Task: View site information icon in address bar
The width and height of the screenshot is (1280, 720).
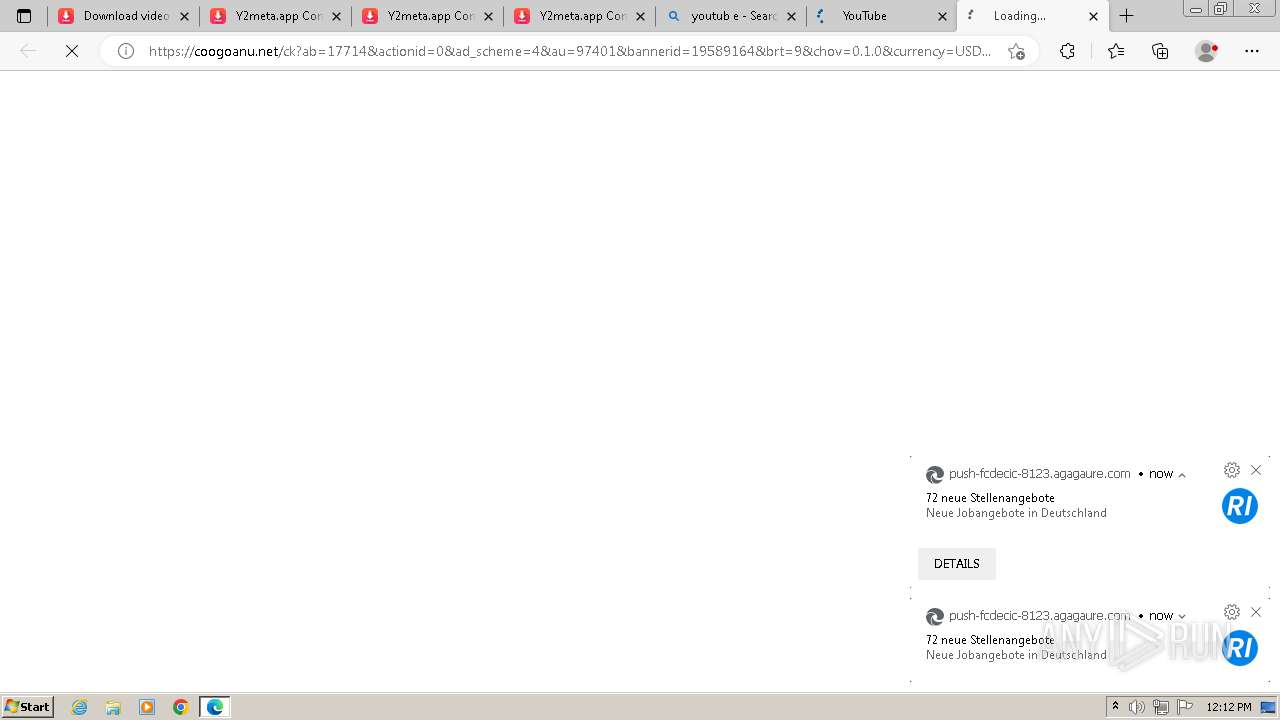Action: (x=126, y=51)
